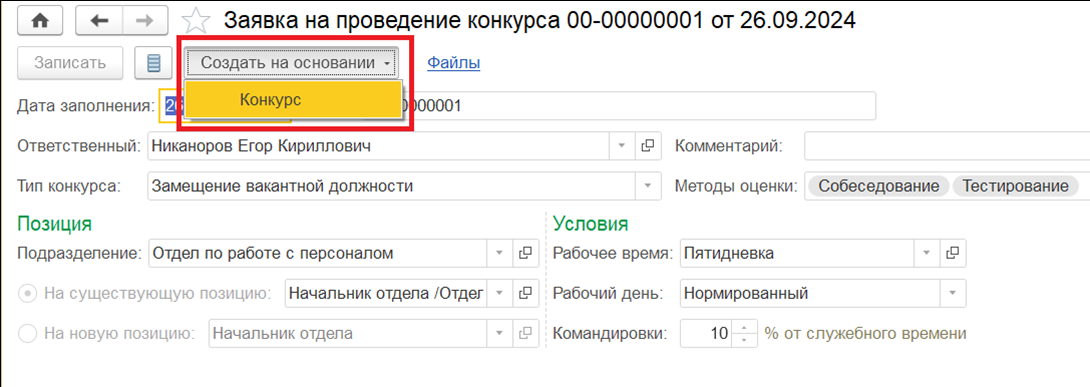The height and width of the screenshot is (387, 1090).
Task: Navigate forward with the right arrow
Action: click(x=145, y=22)
